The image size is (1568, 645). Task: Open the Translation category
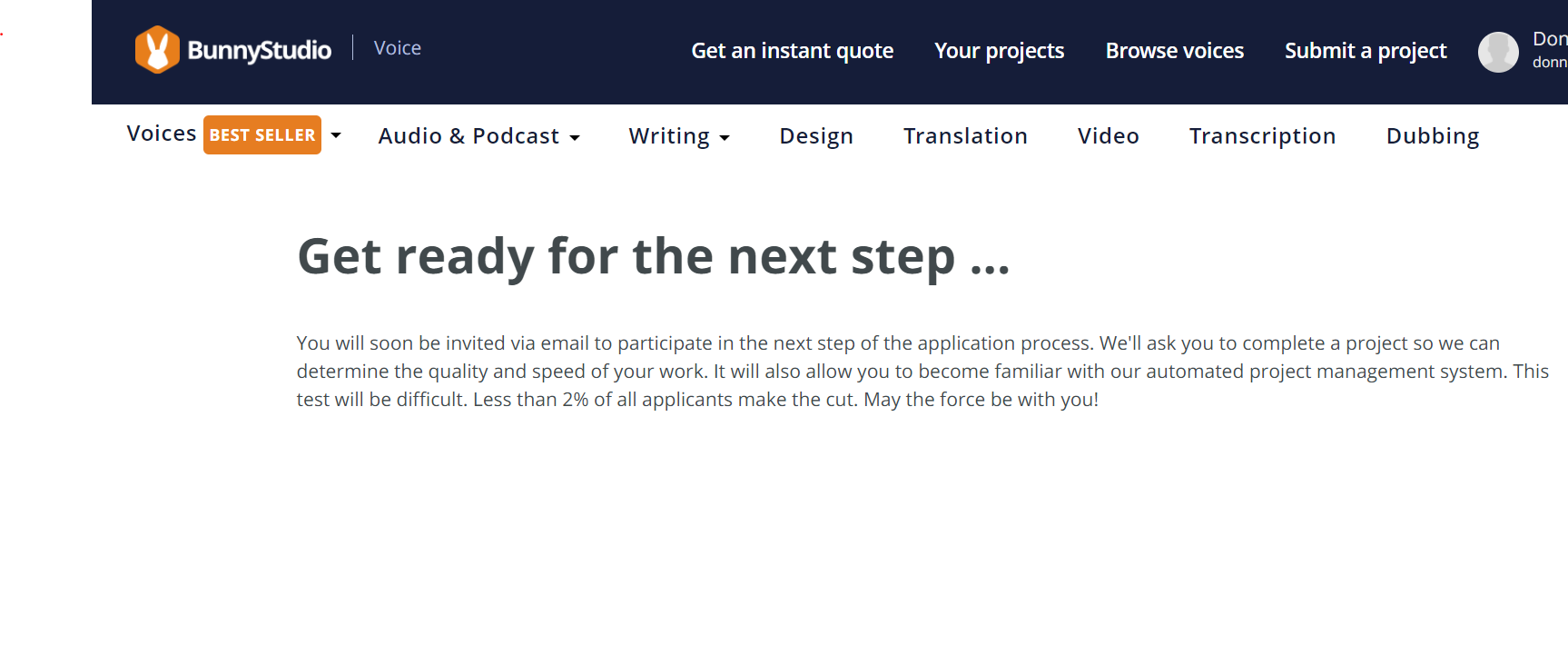tap(965, 136)
